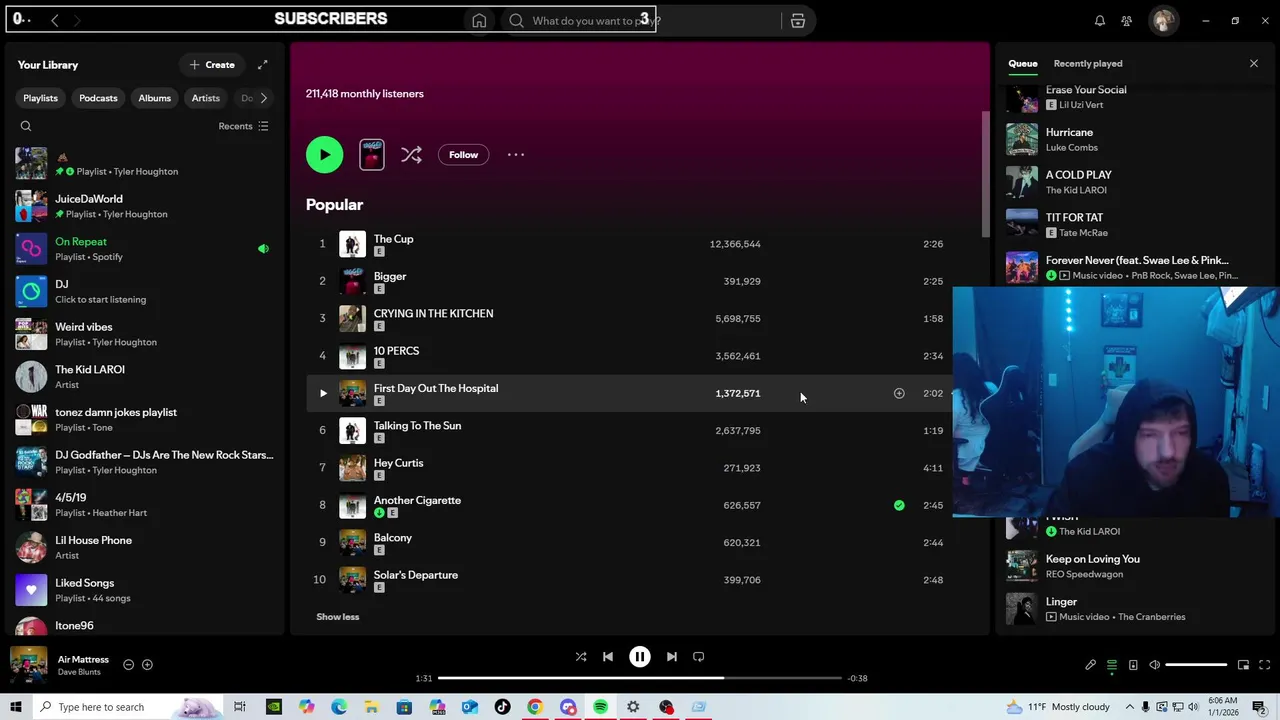Toggle the Queue view icon

[x=1112, y=665]
